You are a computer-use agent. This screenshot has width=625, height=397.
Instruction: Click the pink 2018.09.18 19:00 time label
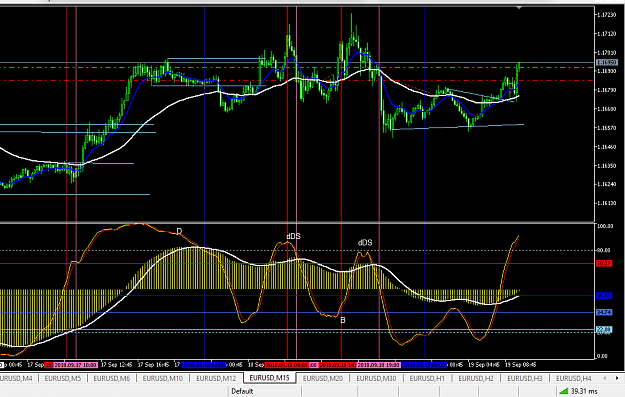(379, 365)
